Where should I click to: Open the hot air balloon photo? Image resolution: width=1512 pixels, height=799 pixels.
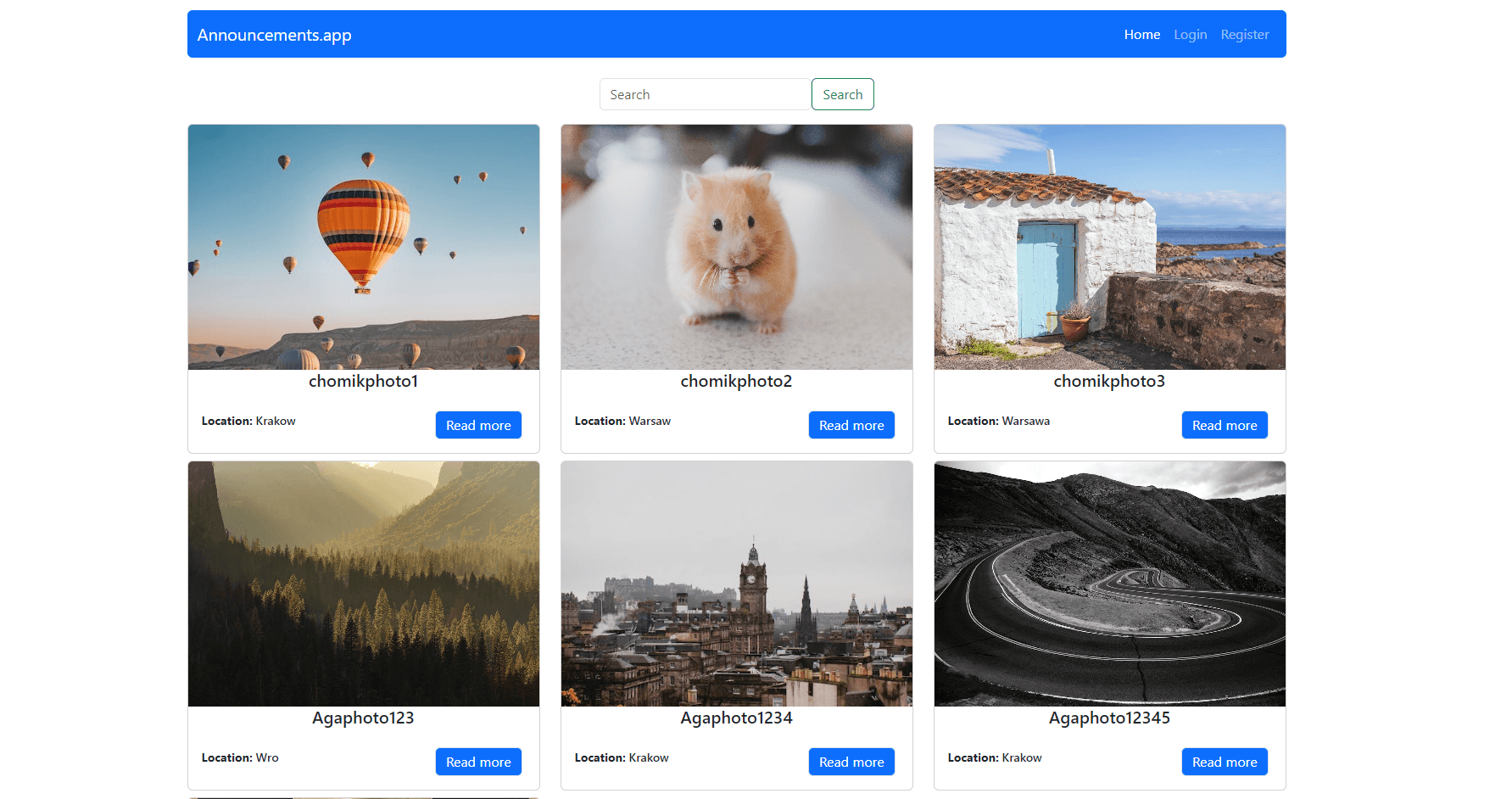tap(364, 247)
